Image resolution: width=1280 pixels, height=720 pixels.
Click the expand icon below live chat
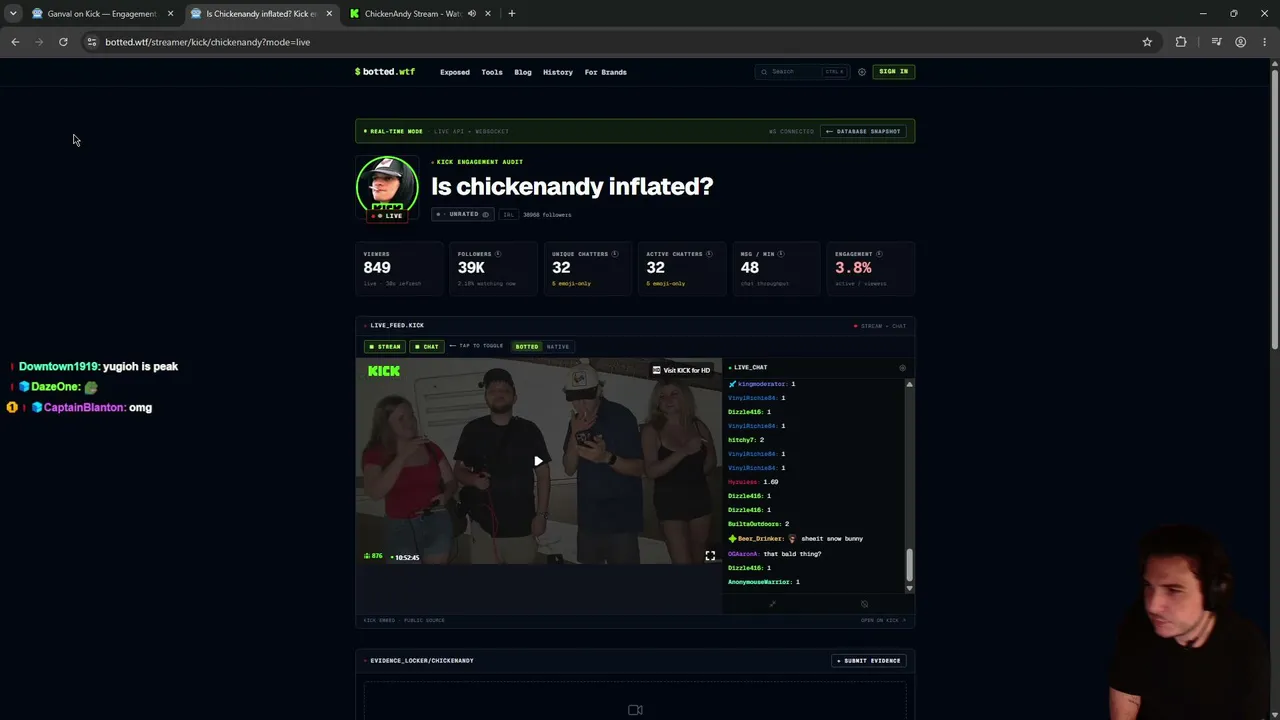(x=772, y=604)
